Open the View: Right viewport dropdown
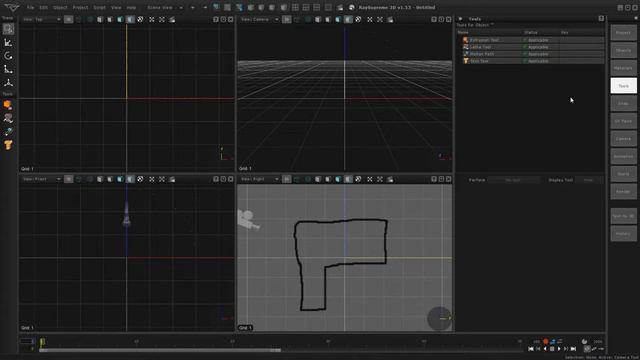This screenshot has height=360, width=640. point(259,179)
